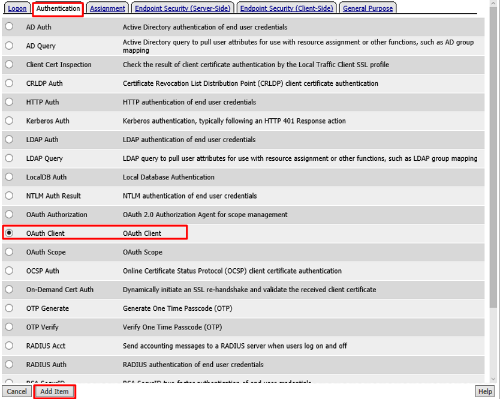Viewport: 500px width, 399px height.
Task: Click the 'AD Query' label
Action: pyautogui.click(x=41, y=46)
